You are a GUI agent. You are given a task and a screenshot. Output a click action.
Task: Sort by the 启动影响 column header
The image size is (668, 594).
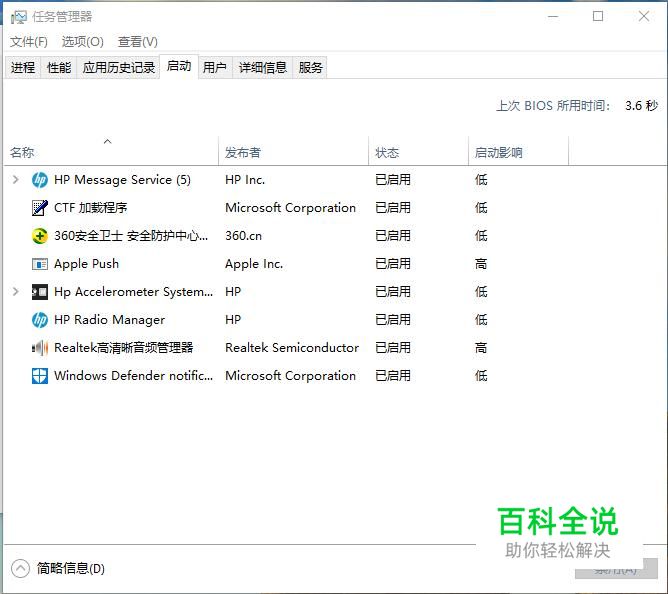coord(518,151)
